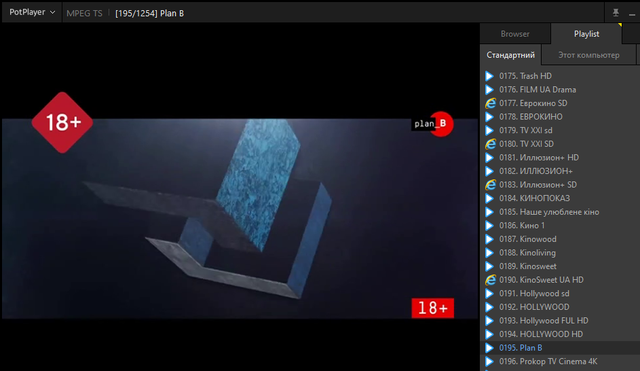
Task: Switch to the Playlist tab
Action: click(x=587, y=34)
